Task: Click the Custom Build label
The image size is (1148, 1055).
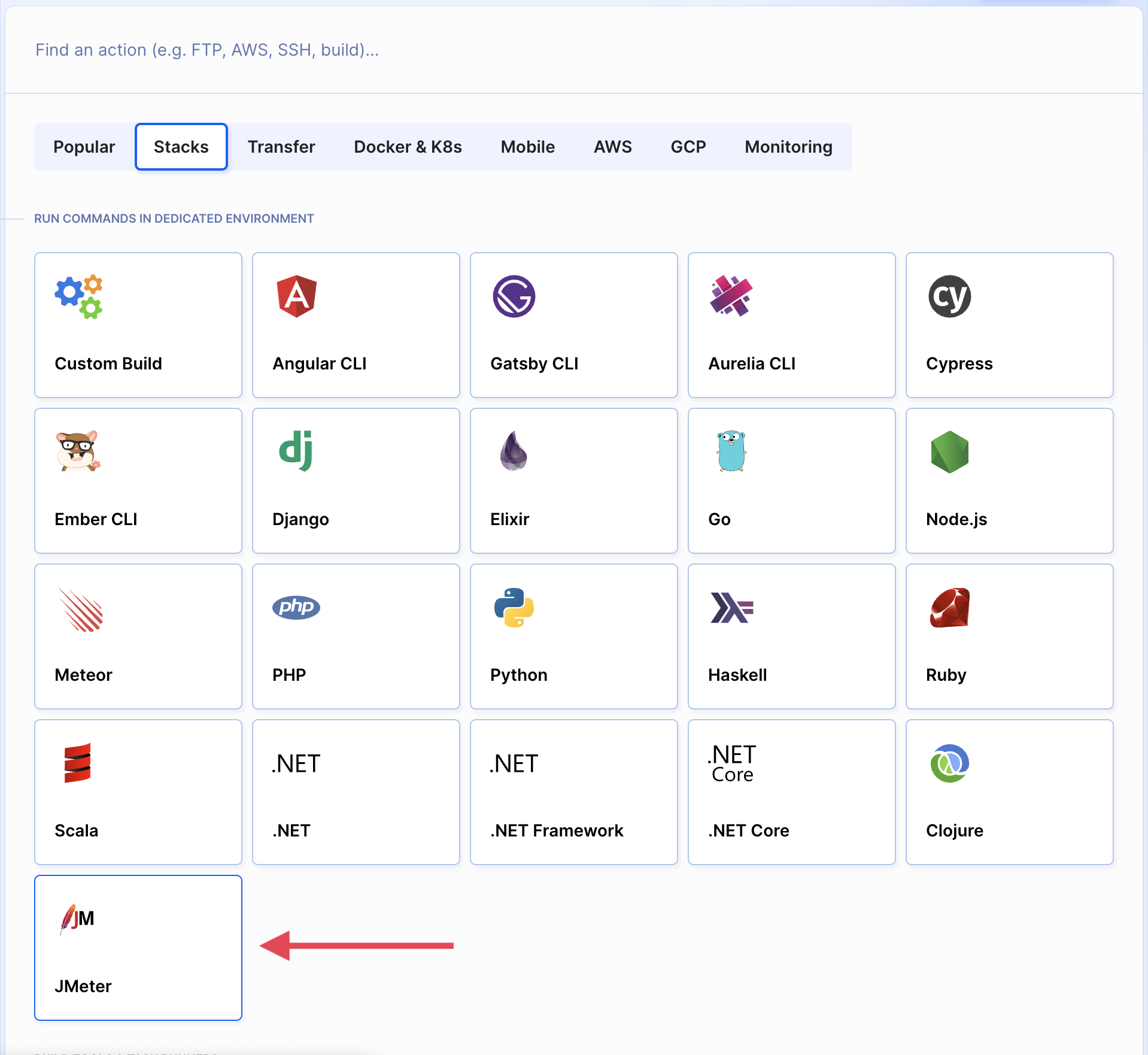Action: click(108, 363)
